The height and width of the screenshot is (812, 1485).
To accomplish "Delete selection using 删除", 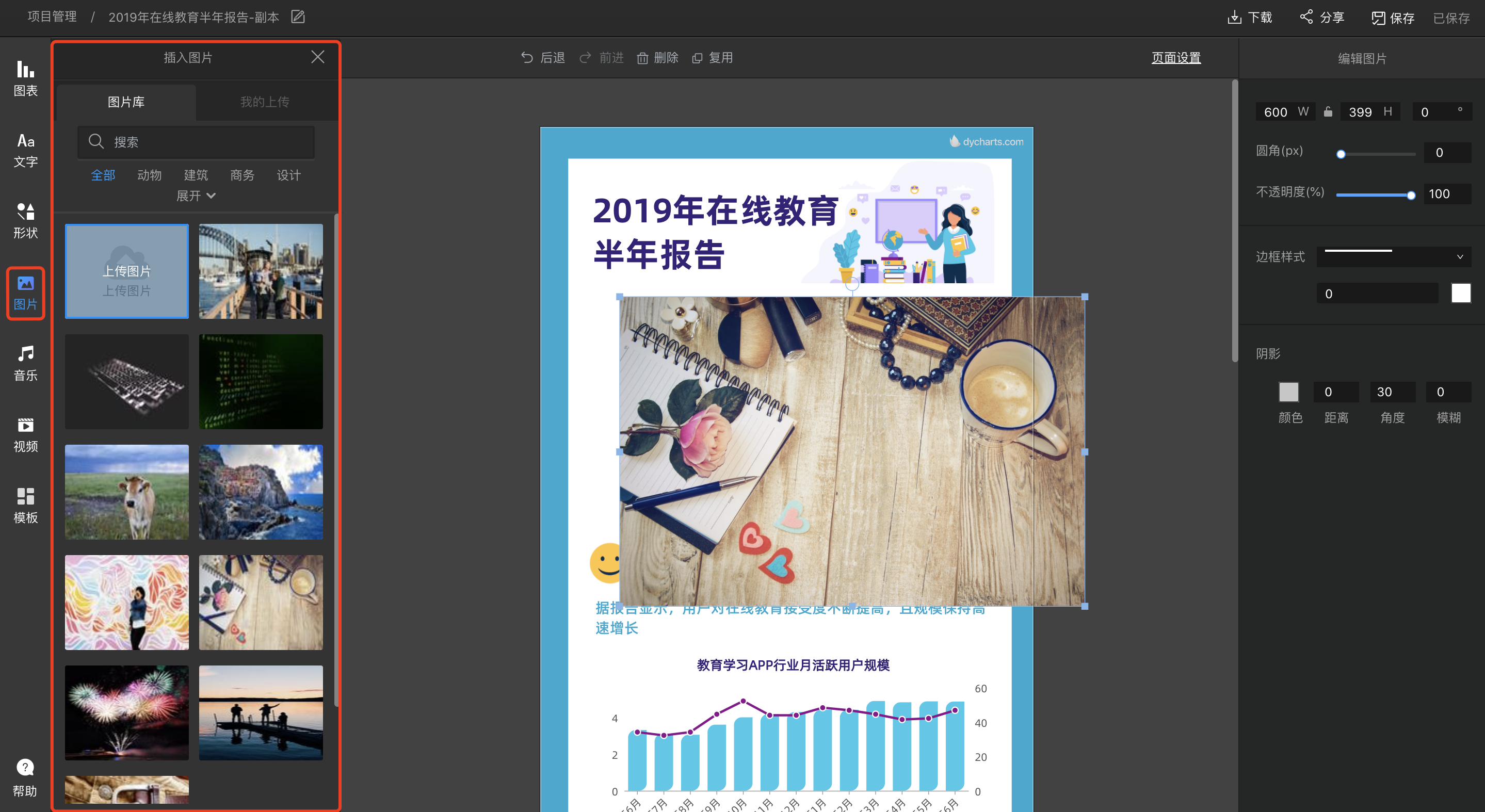I will tap(657, 58).
